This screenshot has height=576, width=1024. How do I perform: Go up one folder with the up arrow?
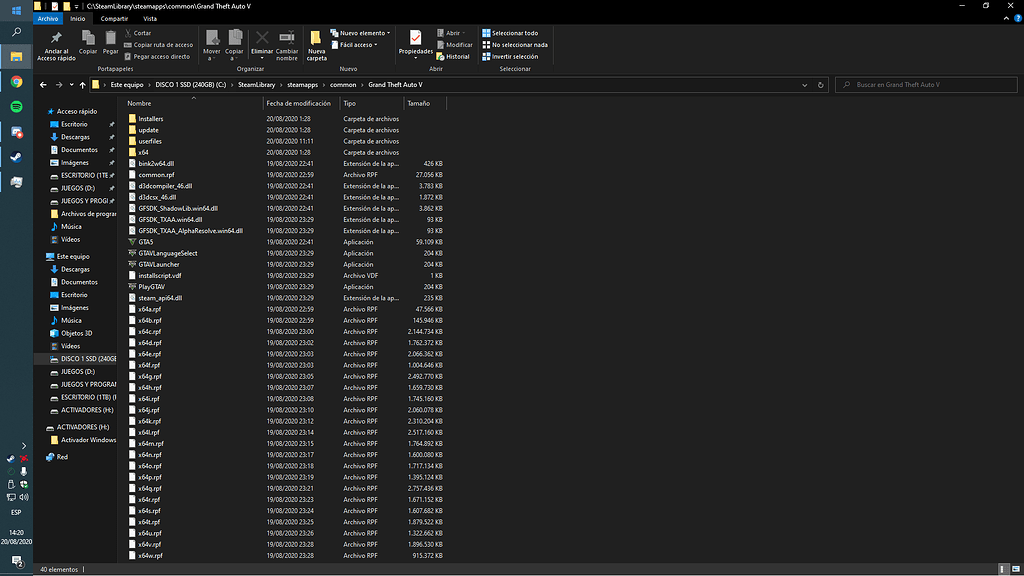(x=82, y=85)
